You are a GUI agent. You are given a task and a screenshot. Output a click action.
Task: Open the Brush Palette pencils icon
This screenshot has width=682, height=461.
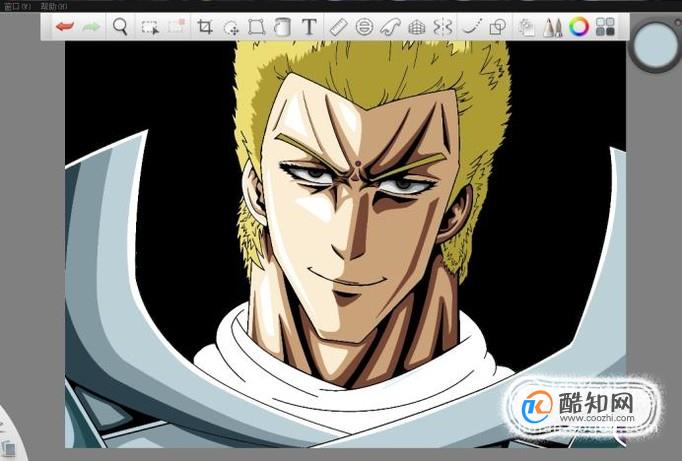pos(553,27)
